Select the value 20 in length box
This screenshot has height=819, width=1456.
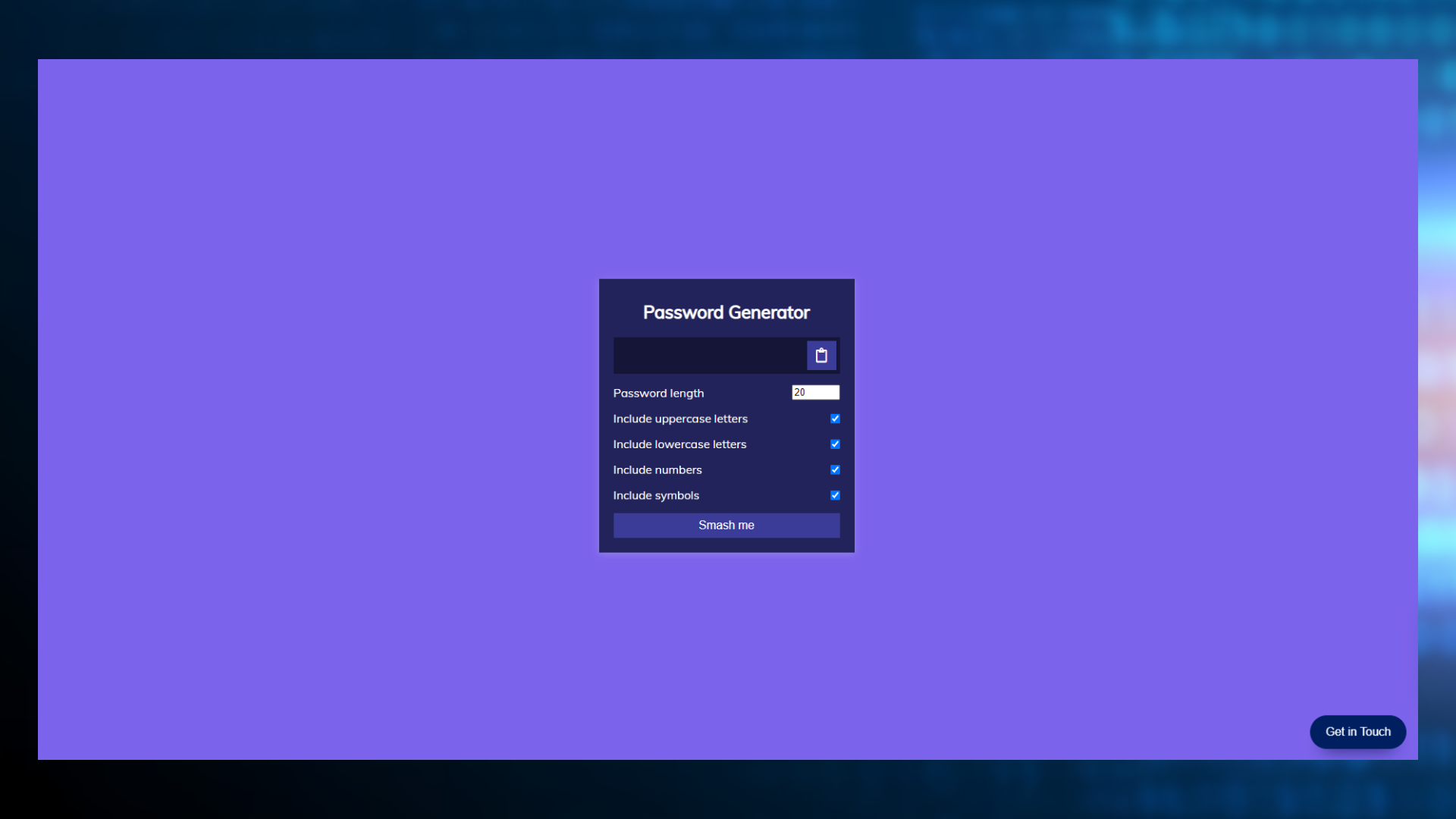[x=799, y=392]
